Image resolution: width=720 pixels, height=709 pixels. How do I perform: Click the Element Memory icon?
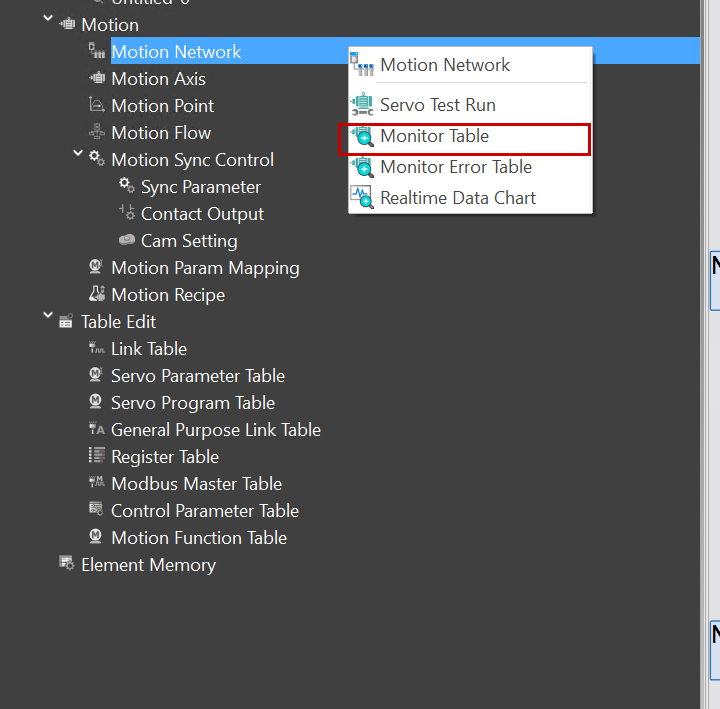67,564
